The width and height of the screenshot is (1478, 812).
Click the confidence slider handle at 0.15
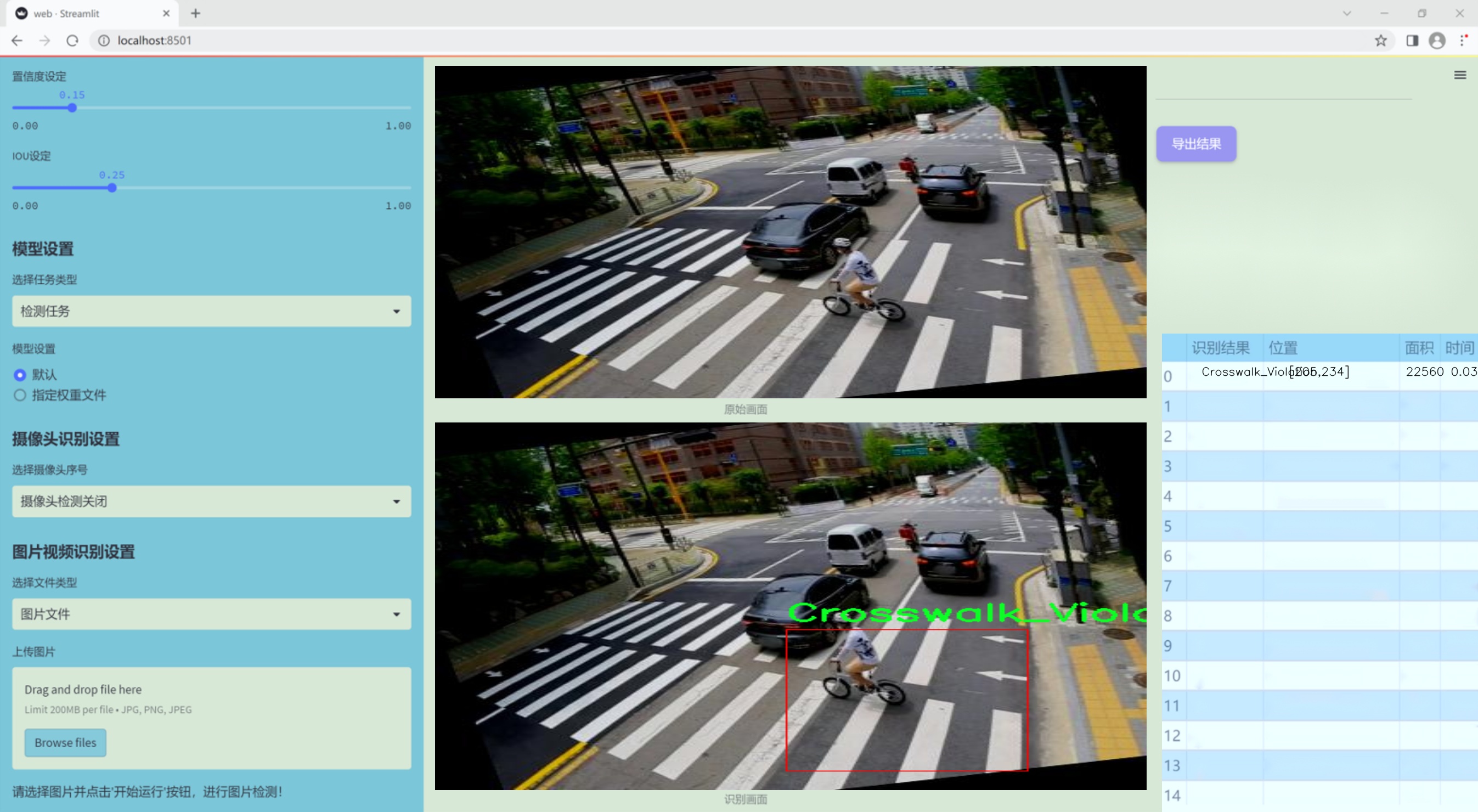tap(72, 108)
